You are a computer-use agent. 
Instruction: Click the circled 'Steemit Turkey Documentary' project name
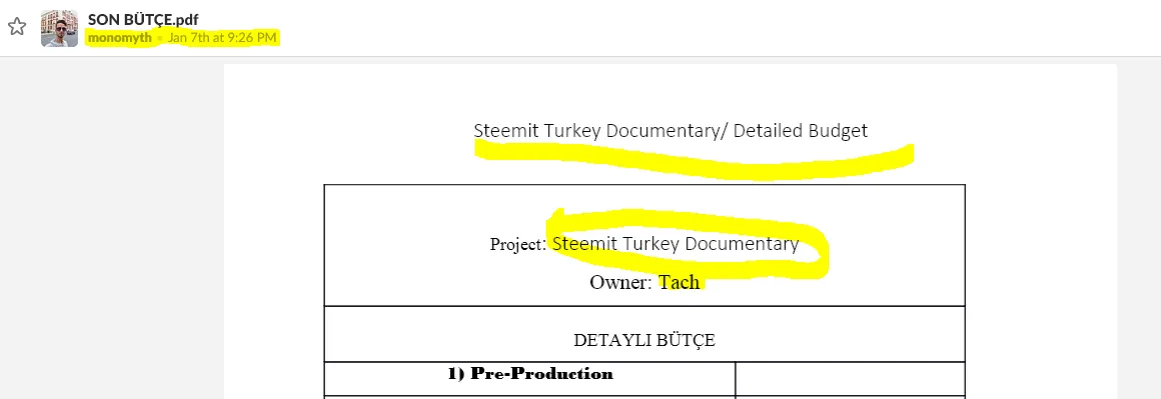click(675, 244)
